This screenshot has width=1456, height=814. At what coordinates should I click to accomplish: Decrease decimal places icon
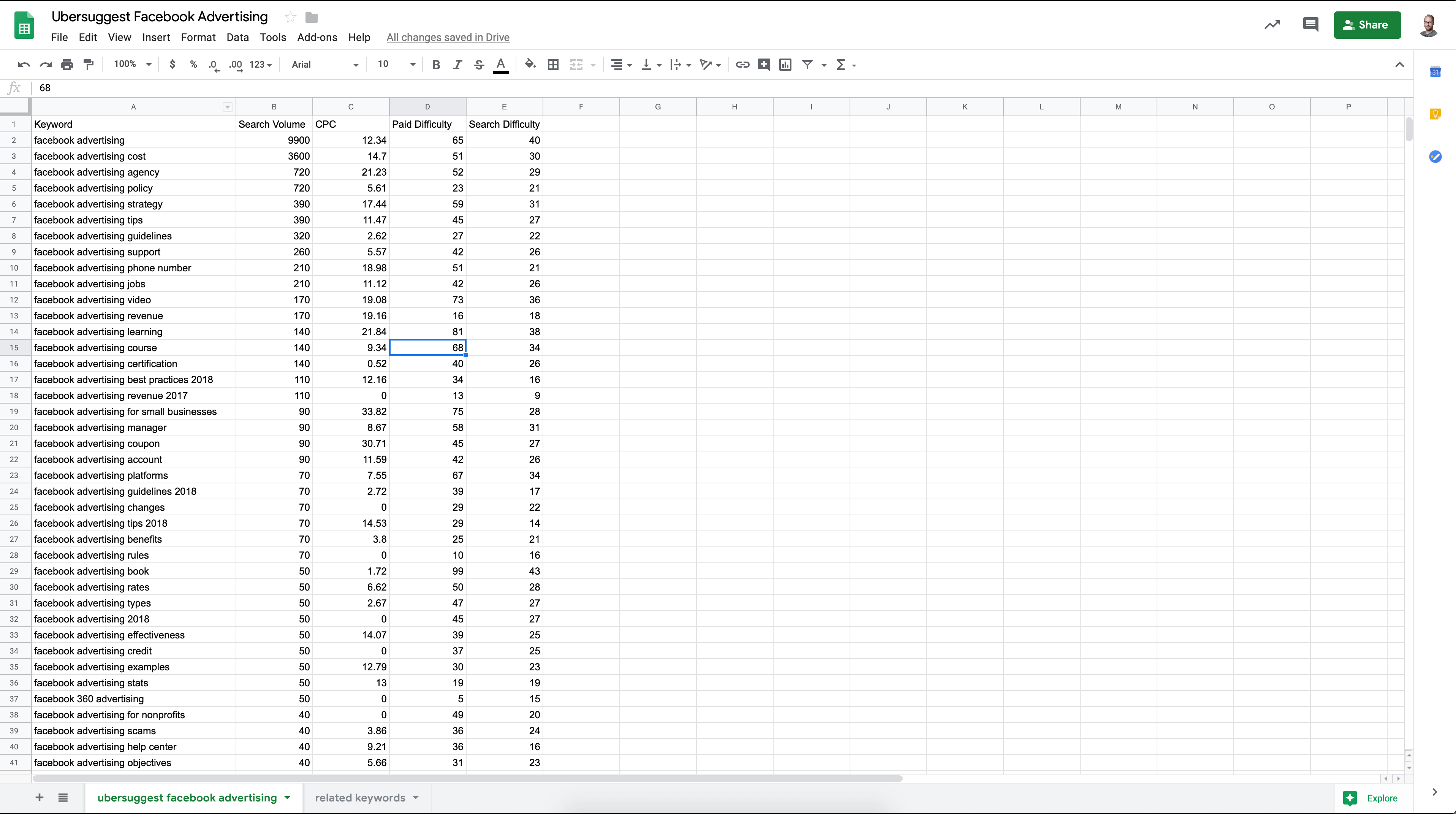(214, 65)
